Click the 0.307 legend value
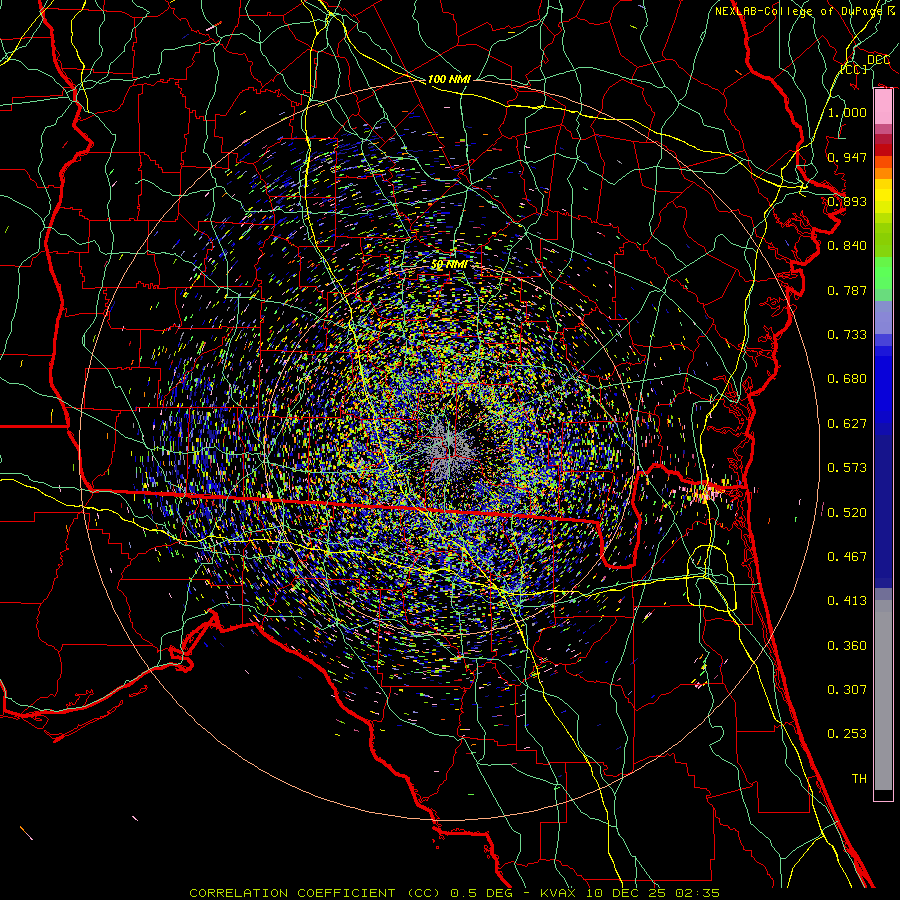This screenshot has height=900, width=900. pos(847,690)
